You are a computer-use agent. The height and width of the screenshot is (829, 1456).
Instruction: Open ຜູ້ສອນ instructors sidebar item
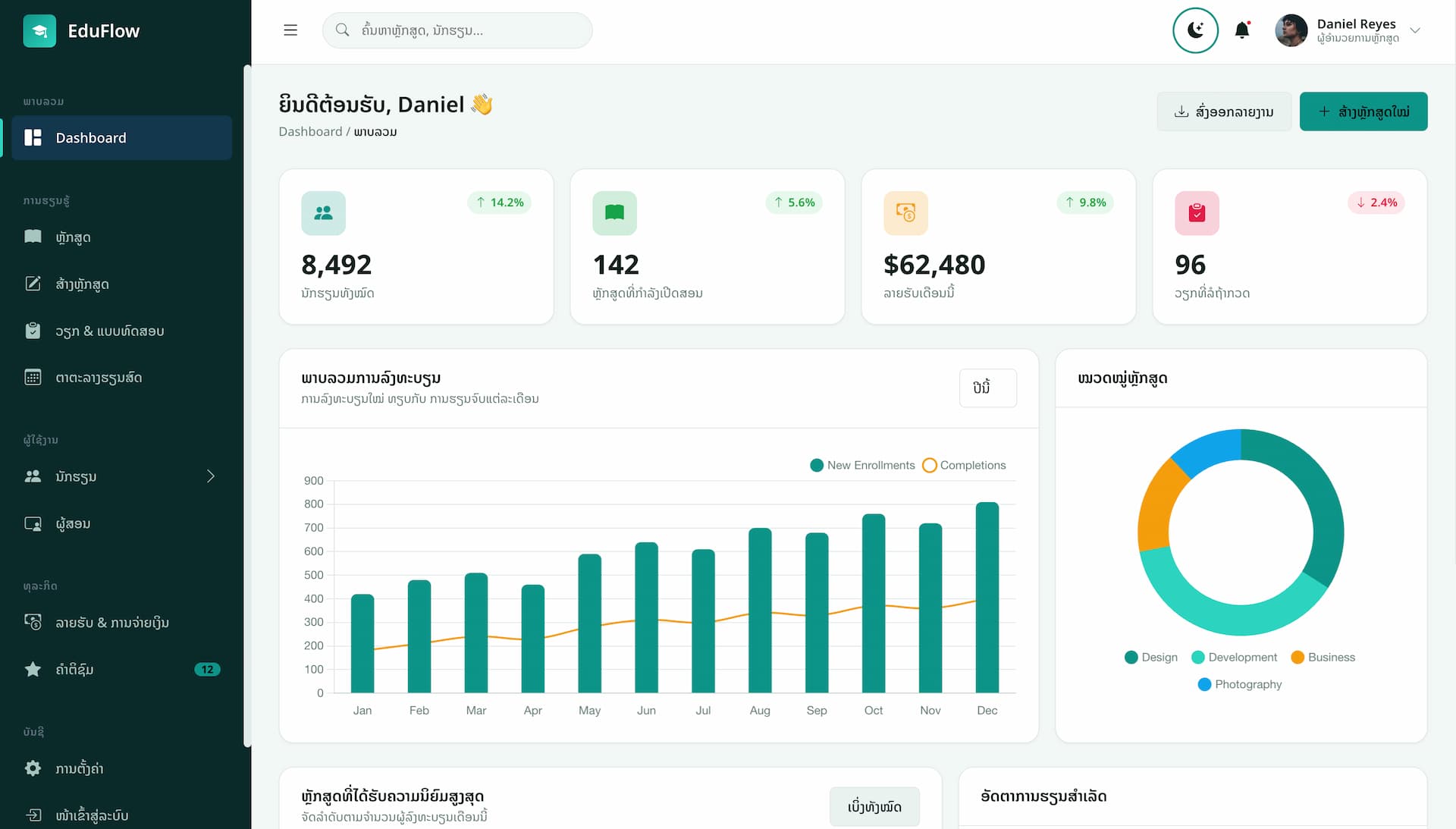pyautogui.click(x=121, y=523)
